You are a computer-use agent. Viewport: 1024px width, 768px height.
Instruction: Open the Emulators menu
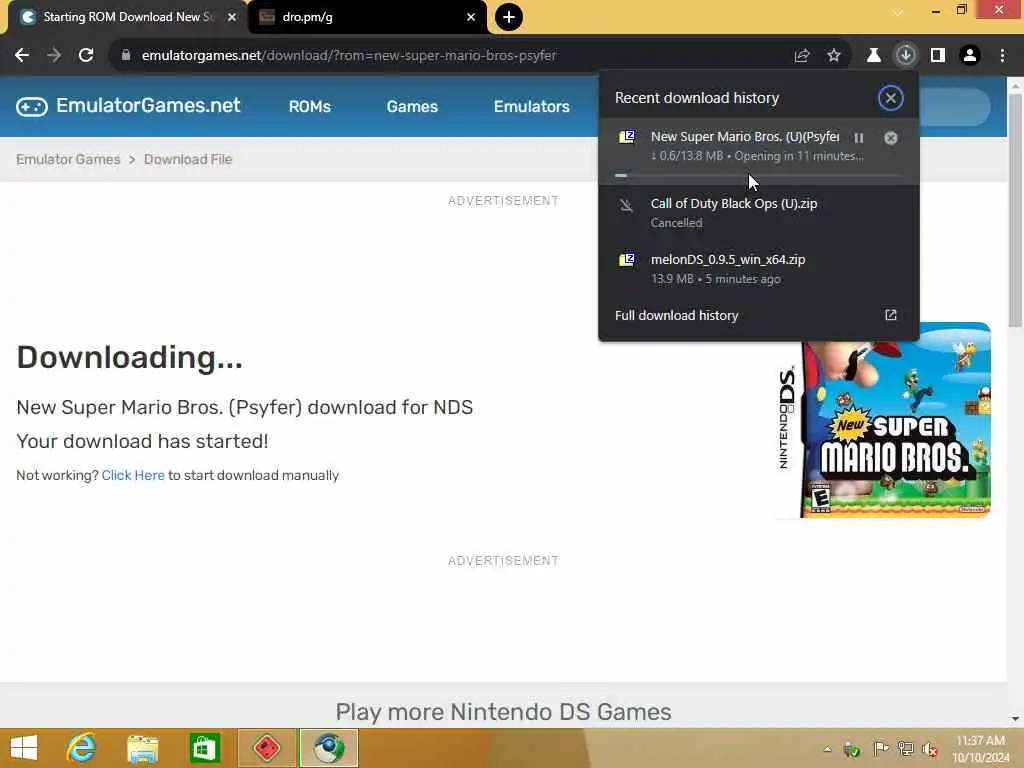tap(532, 106)
